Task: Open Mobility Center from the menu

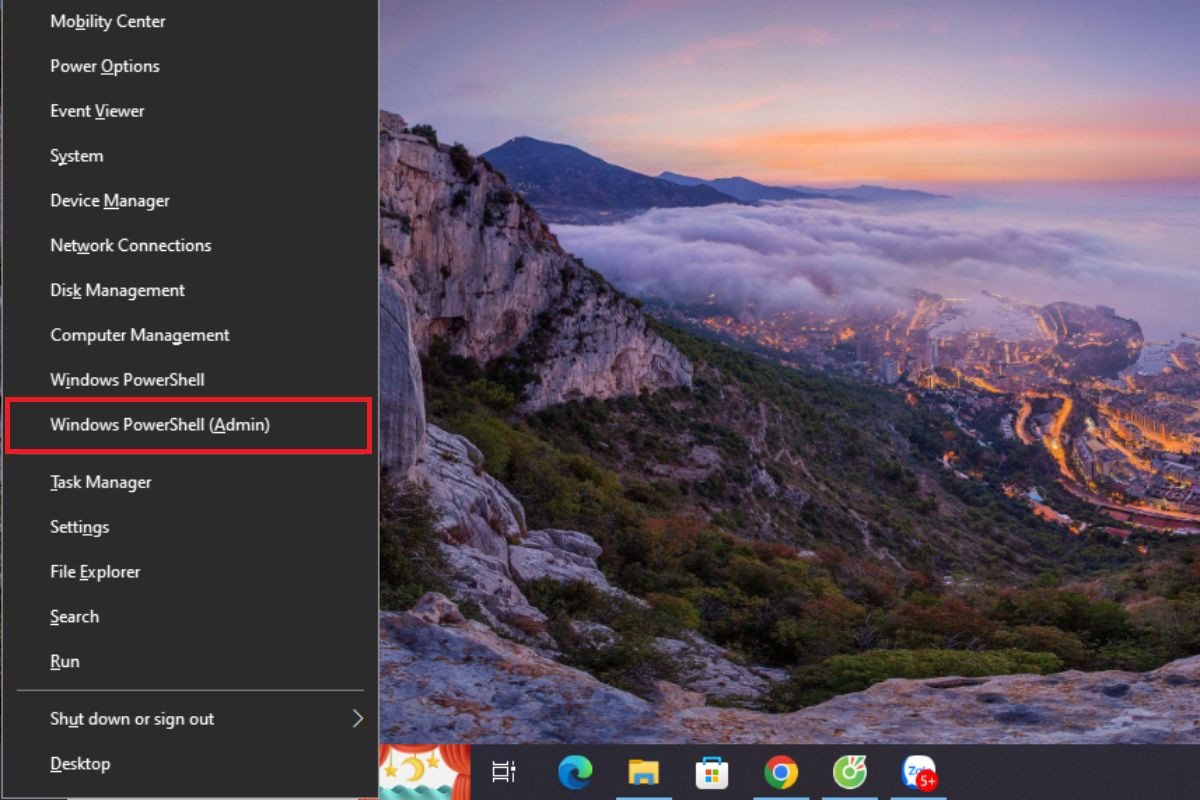Action: 190,21
